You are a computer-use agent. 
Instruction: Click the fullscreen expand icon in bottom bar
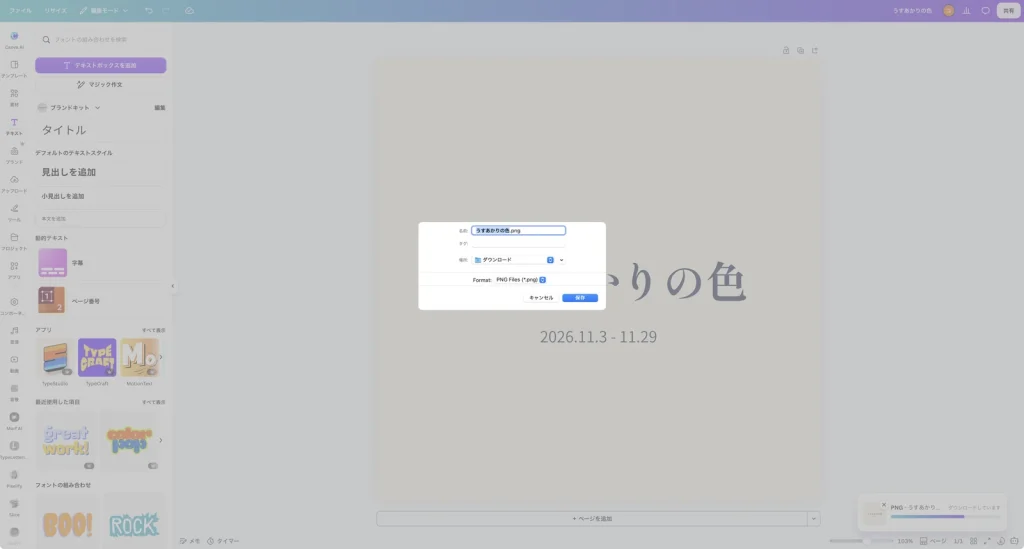tap(987, 541)
